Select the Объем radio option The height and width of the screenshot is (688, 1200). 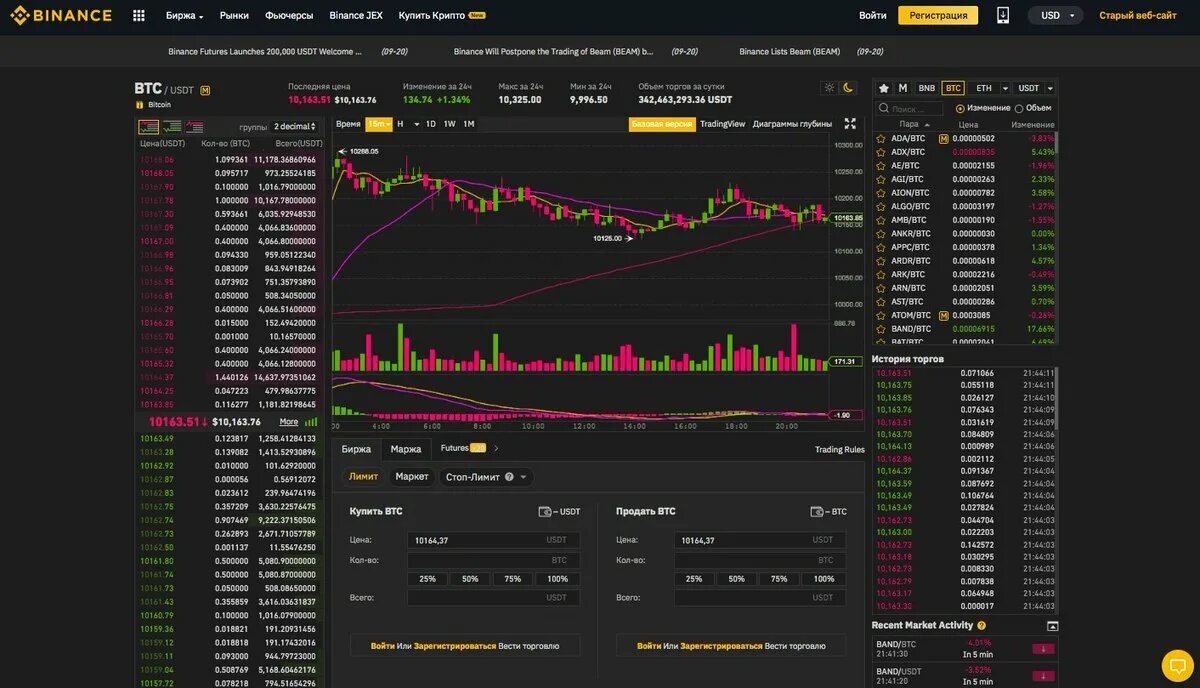pos(1019,108)
